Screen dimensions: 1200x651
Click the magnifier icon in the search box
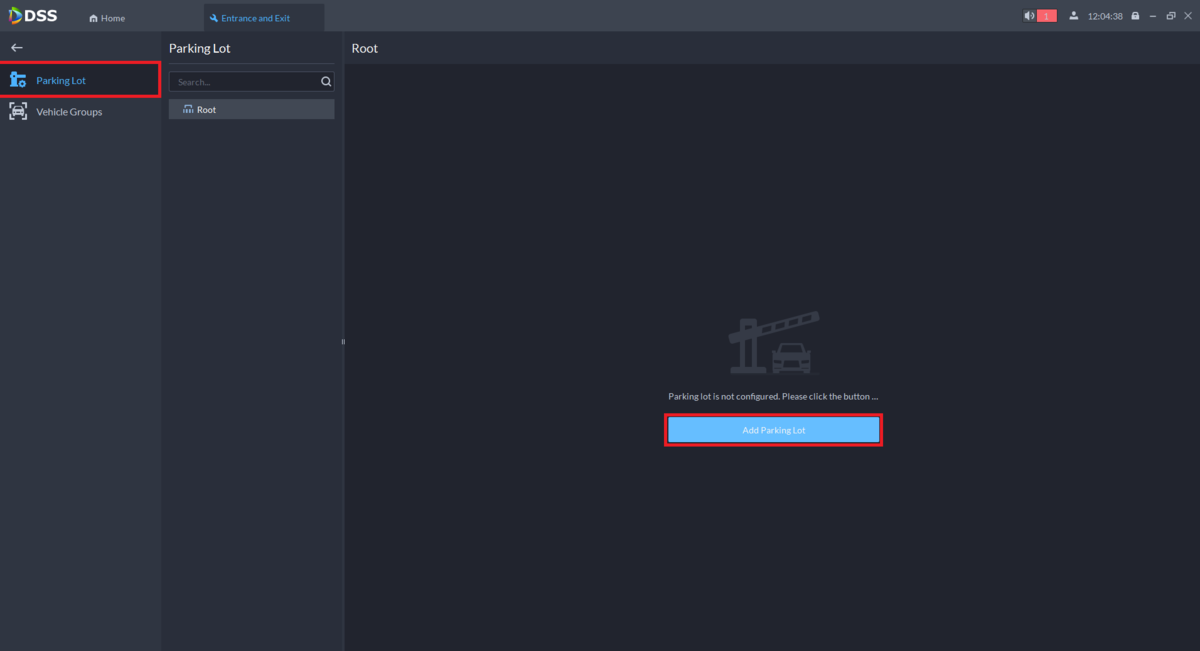coord(326,82)
